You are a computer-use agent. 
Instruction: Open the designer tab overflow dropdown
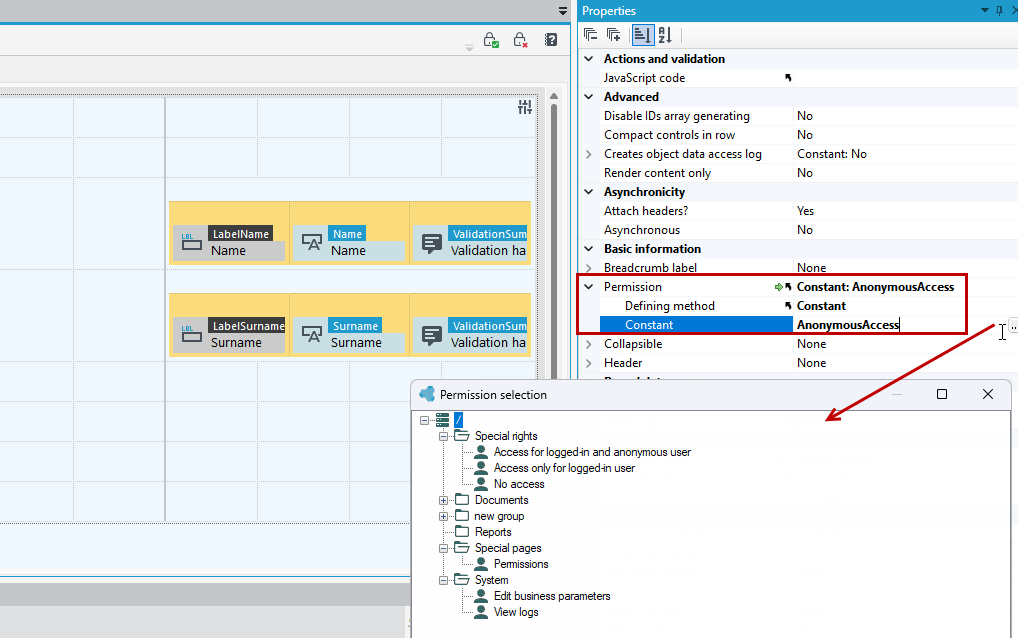tap(563, 11)
